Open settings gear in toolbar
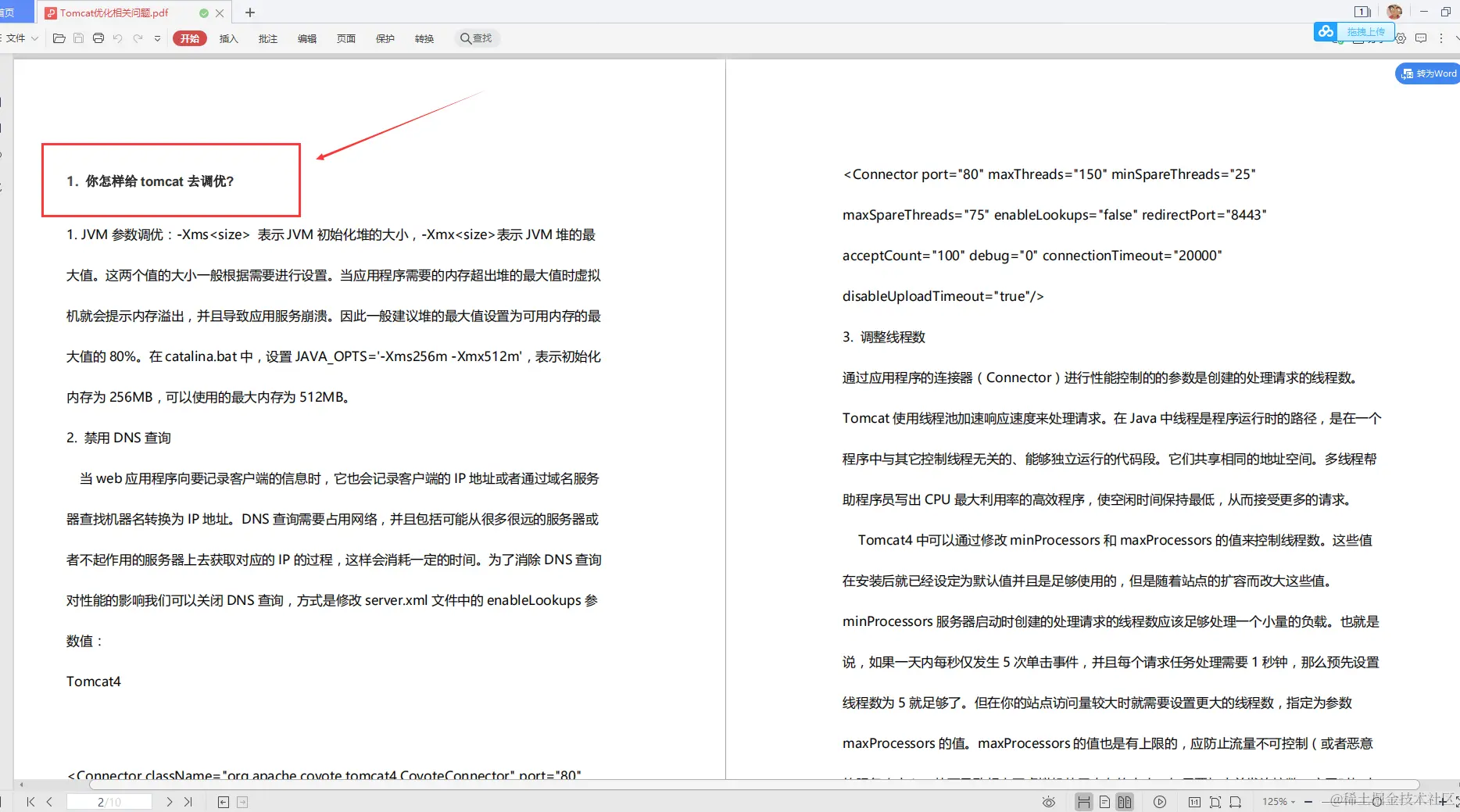 tap(1401, 38)
